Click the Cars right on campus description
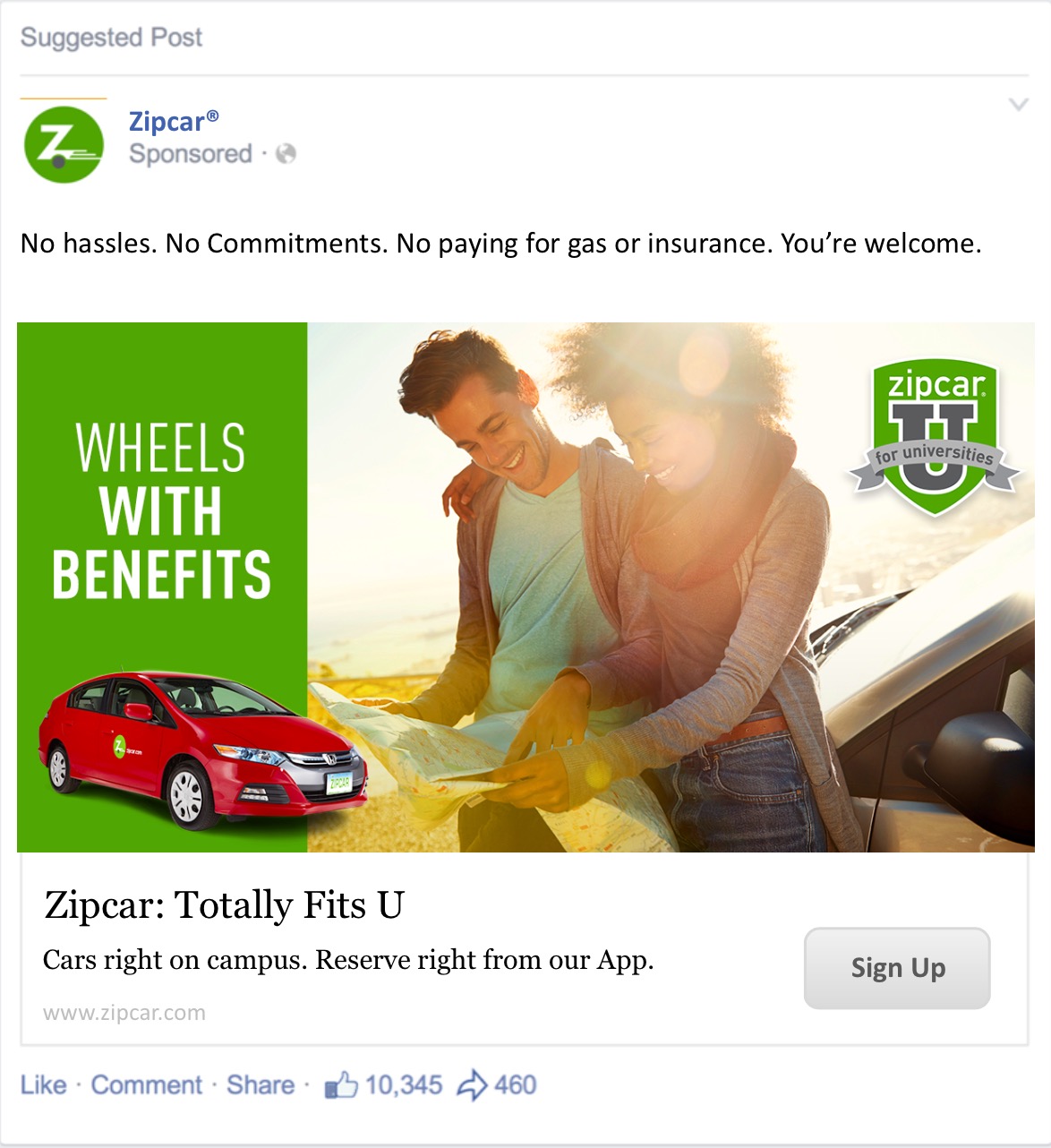 point(348,960)
